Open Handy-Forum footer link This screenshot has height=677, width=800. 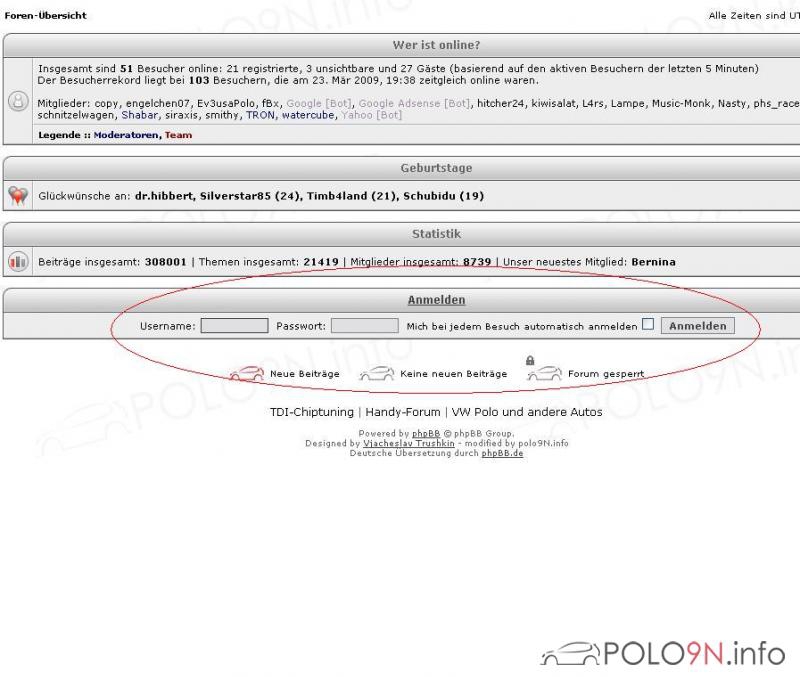click(403, 412)
